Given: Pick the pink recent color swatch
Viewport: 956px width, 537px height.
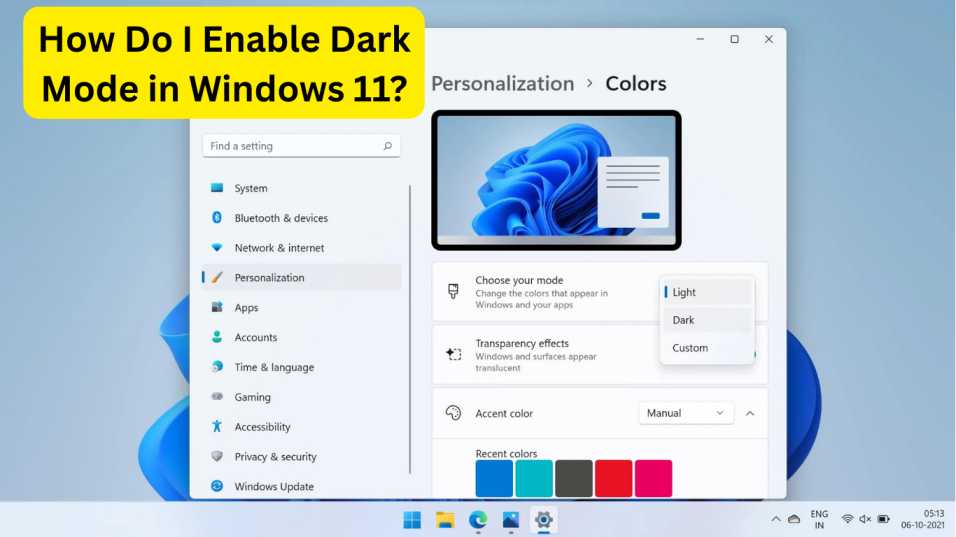Looking at the screenshot, I should tap(654, 478).
